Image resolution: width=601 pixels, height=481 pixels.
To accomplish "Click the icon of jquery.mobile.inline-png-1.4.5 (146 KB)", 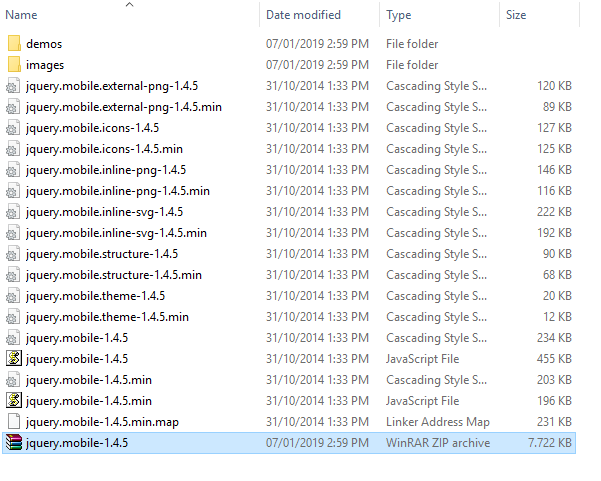I will (x=13, y=170).
